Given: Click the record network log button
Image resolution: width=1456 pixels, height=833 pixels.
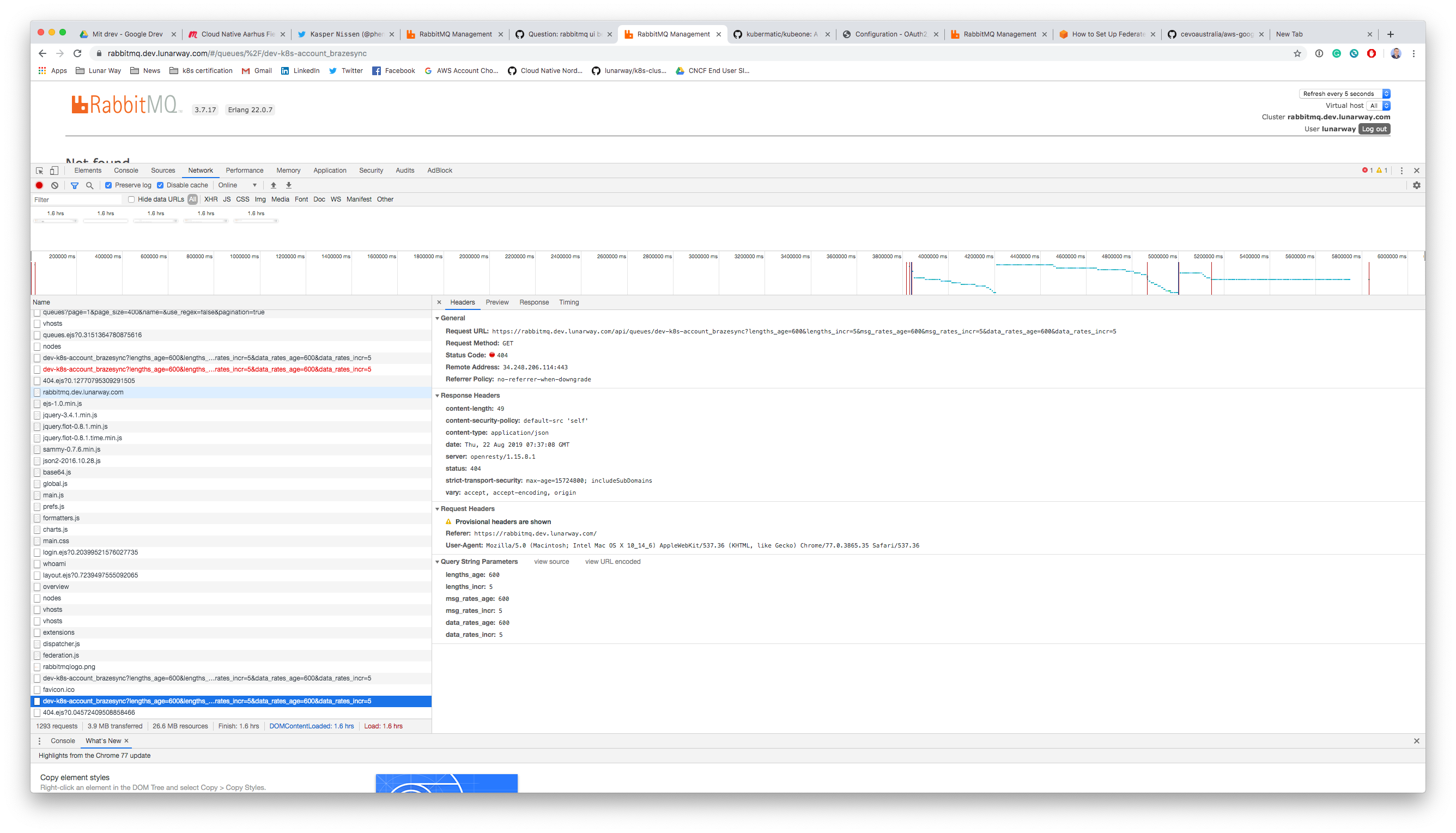Looking at the screenshot, I should coord(39,185).
